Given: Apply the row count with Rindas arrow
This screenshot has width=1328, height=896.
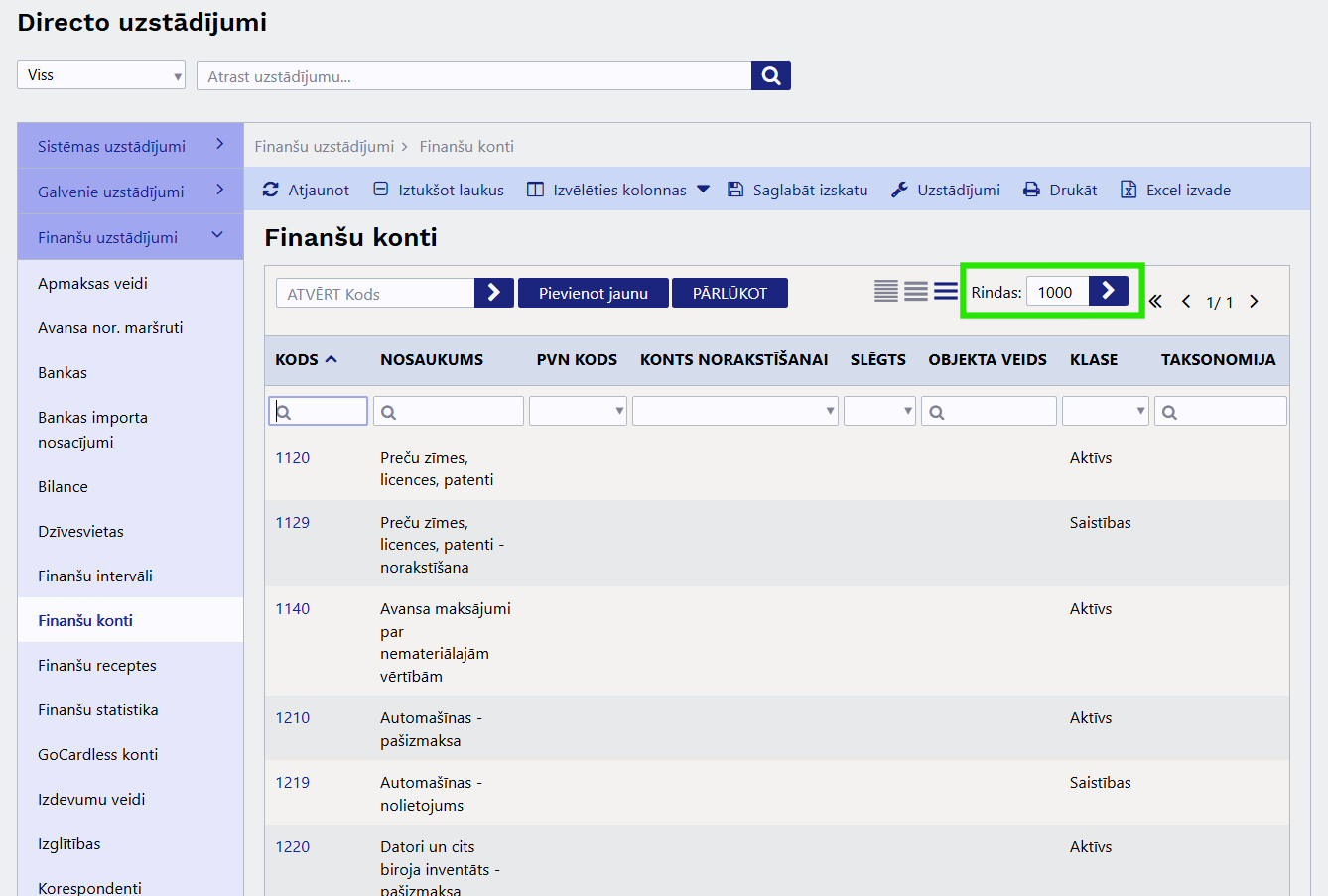Looking at the screenshot, I should click(x=1108, y=291).
